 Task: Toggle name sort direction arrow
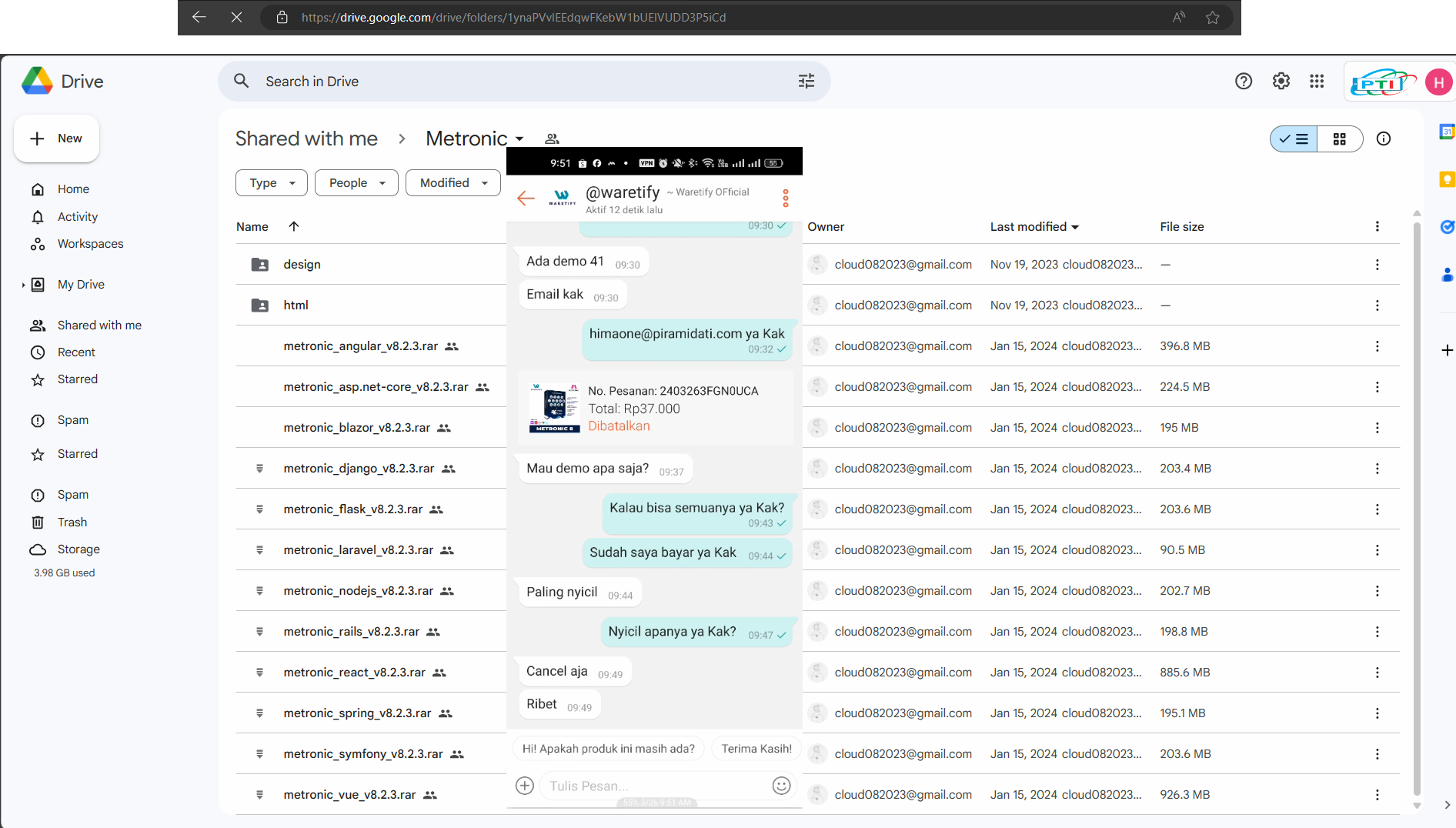(294, 226)
